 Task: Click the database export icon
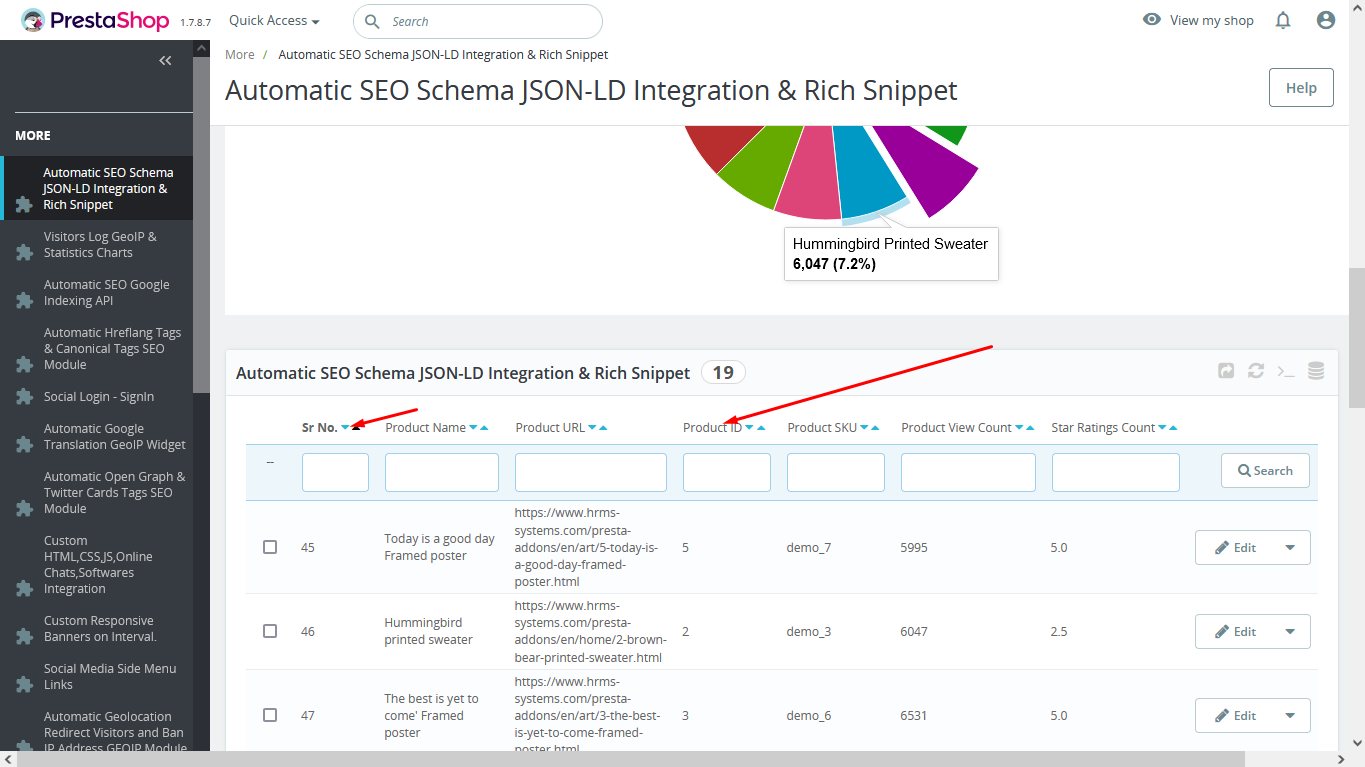click(x=1316, y=371)
